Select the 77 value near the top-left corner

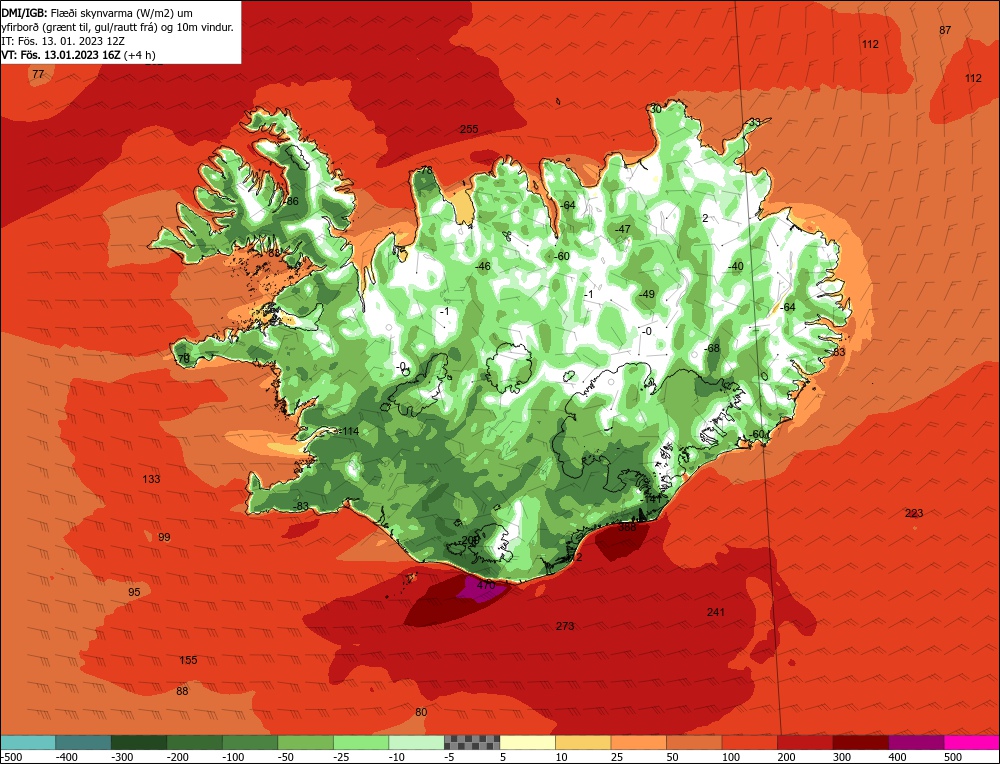click(38, 75)
